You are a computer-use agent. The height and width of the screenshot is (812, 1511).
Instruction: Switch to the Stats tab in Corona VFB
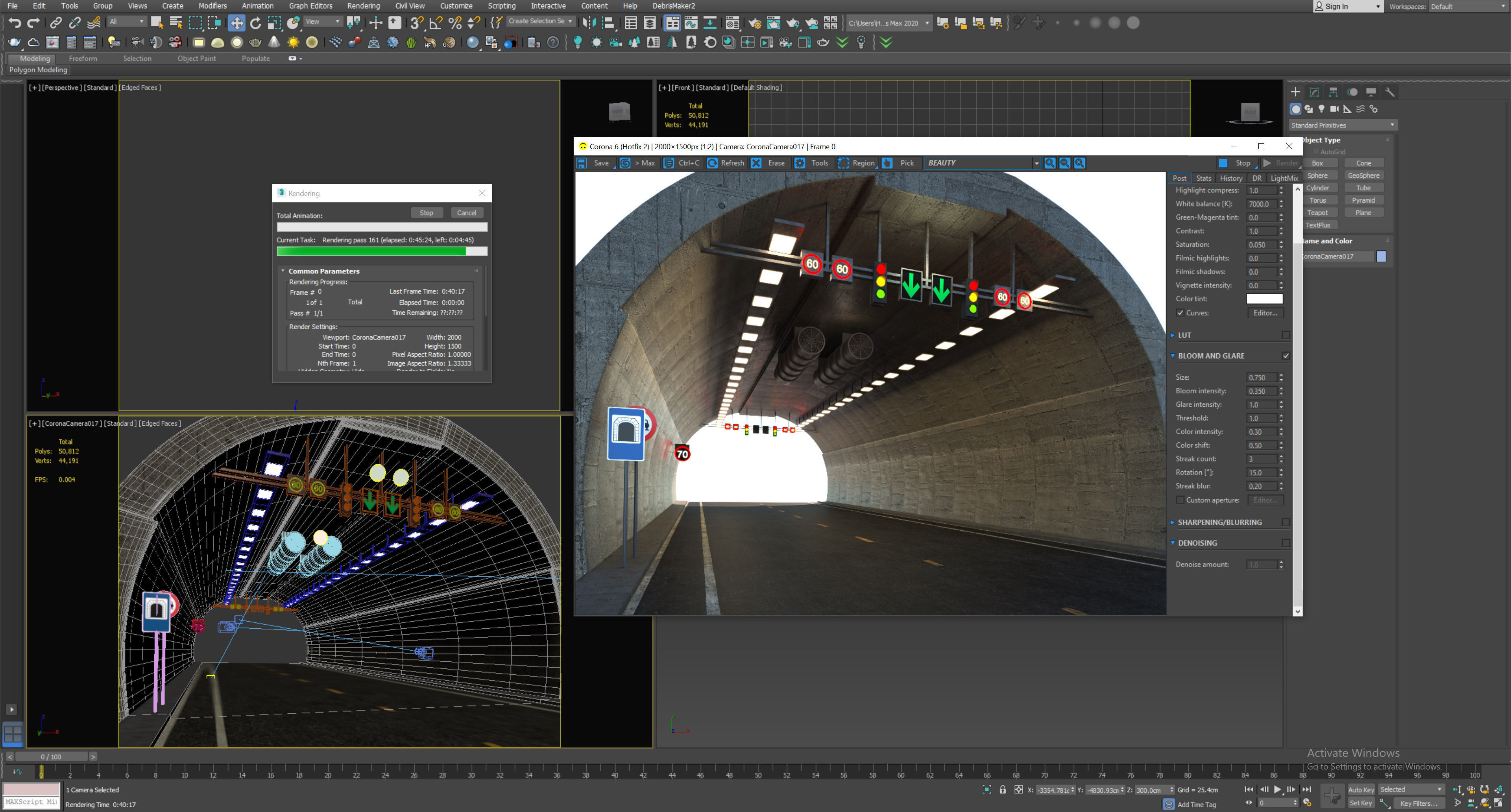(x=1203, y=178)
